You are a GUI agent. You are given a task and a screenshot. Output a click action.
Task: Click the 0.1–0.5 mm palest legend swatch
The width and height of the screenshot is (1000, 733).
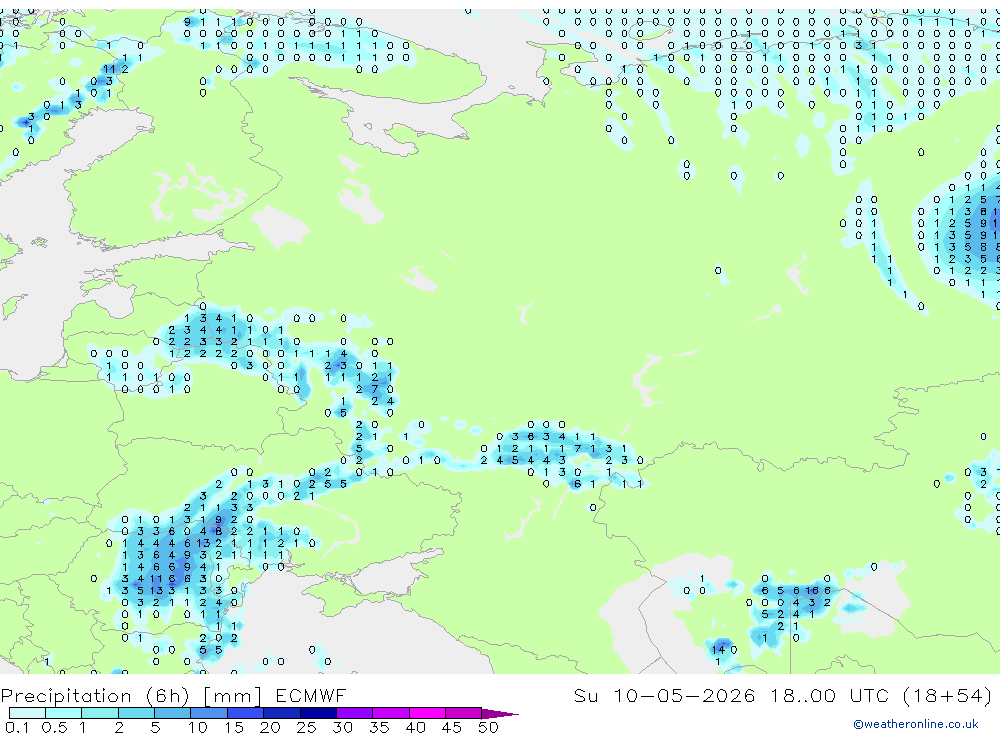tap(27, 713)
